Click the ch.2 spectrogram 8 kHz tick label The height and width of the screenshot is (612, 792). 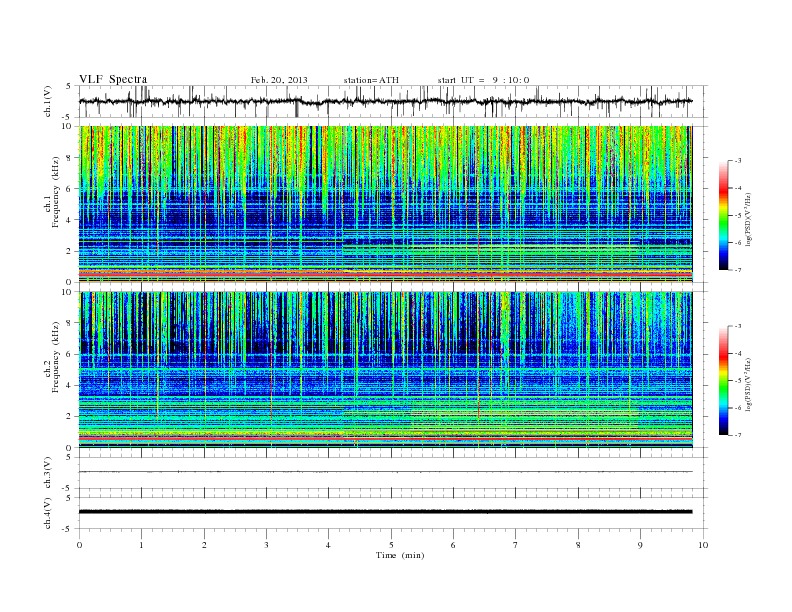tap(69, 323)
